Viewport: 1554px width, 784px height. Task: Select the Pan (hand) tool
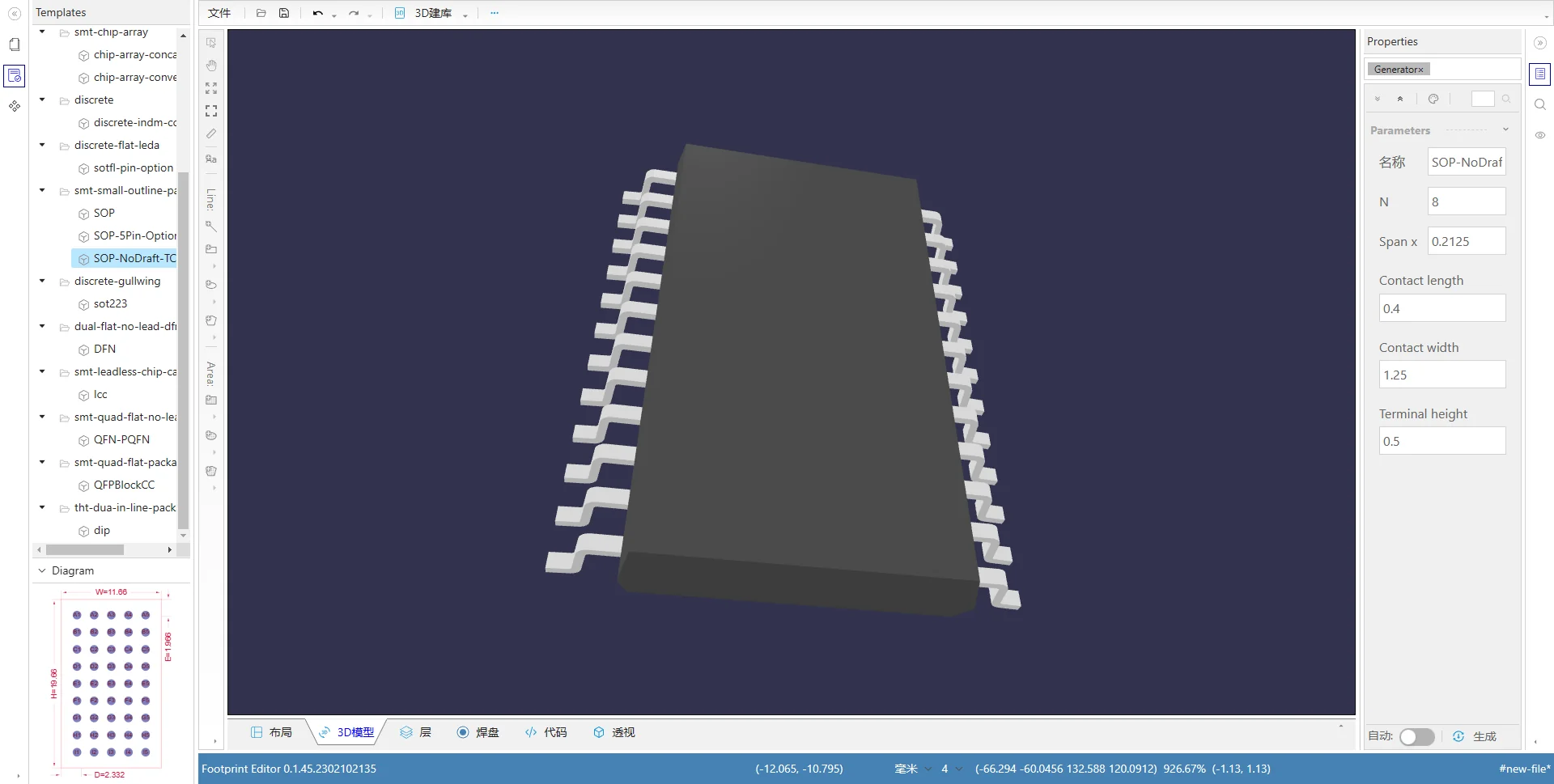click(x=210, y=66)
